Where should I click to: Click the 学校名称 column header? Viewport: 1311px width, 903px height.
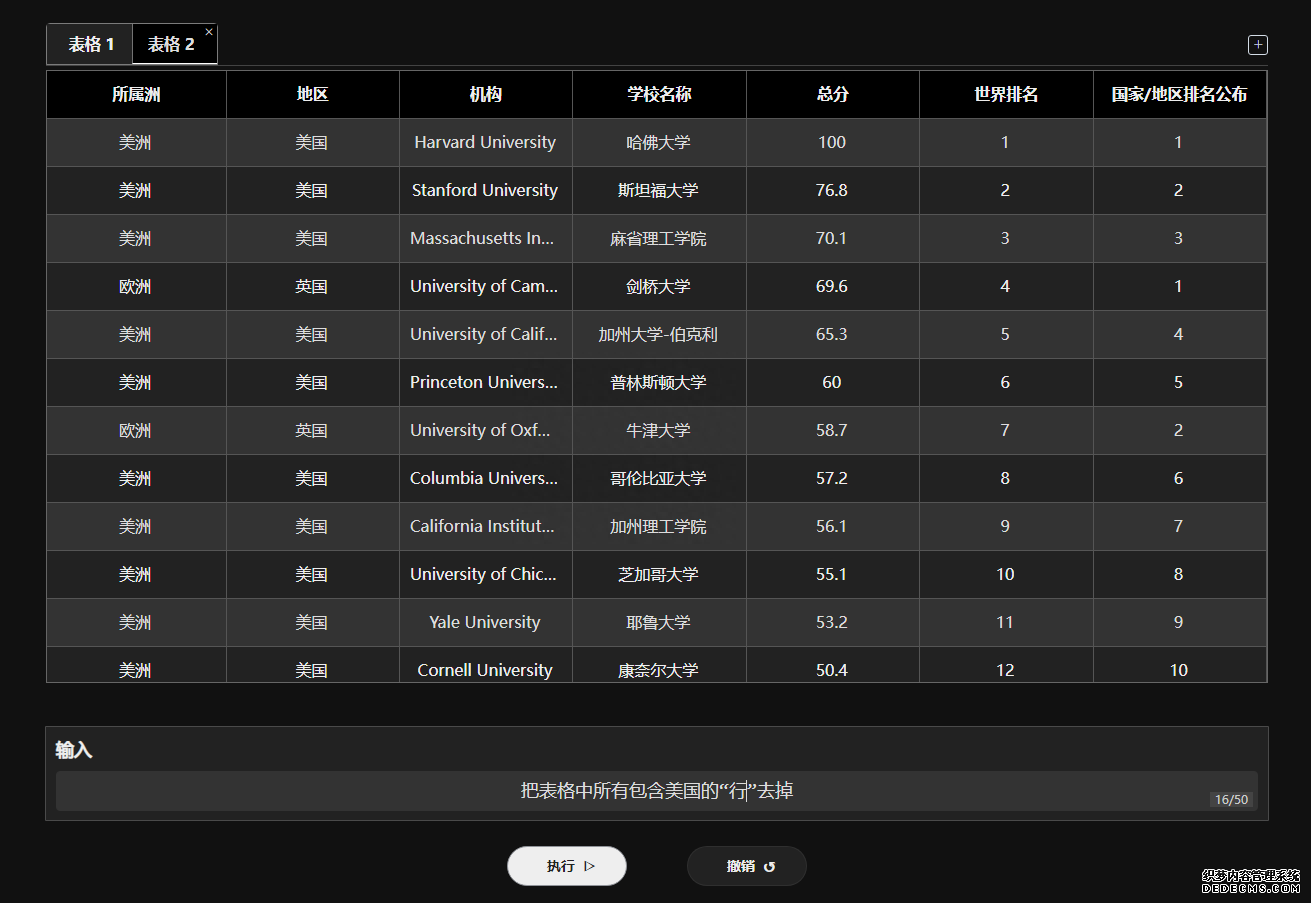[x=659, y=95]
